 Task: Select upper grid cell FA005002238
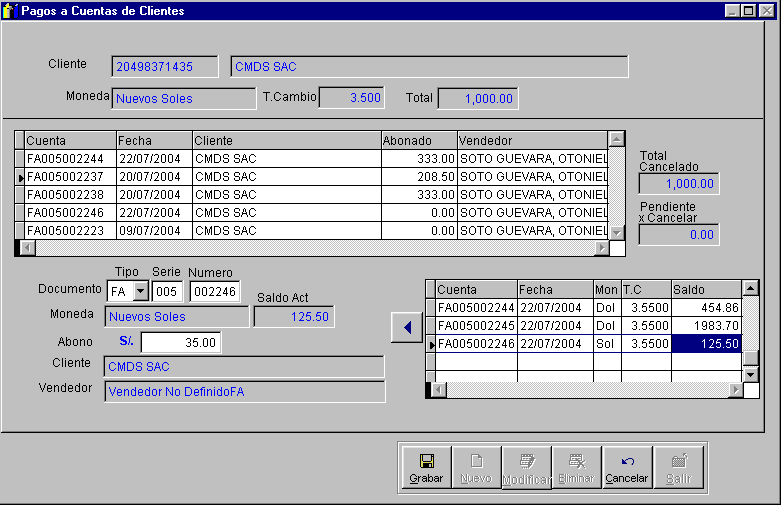(x=70, y=195)
